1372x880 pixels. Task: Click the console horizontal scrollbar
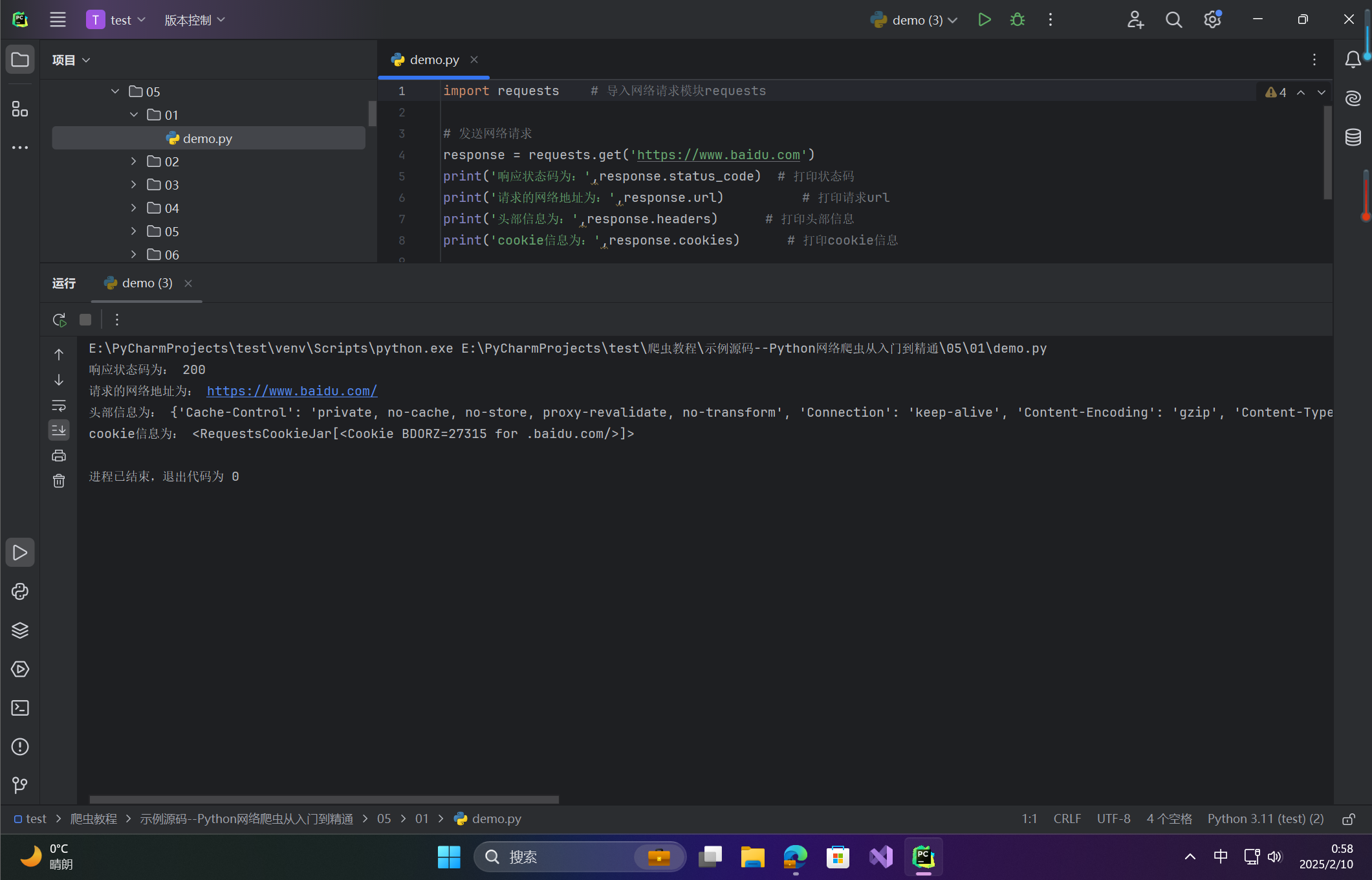pos(323,799)
